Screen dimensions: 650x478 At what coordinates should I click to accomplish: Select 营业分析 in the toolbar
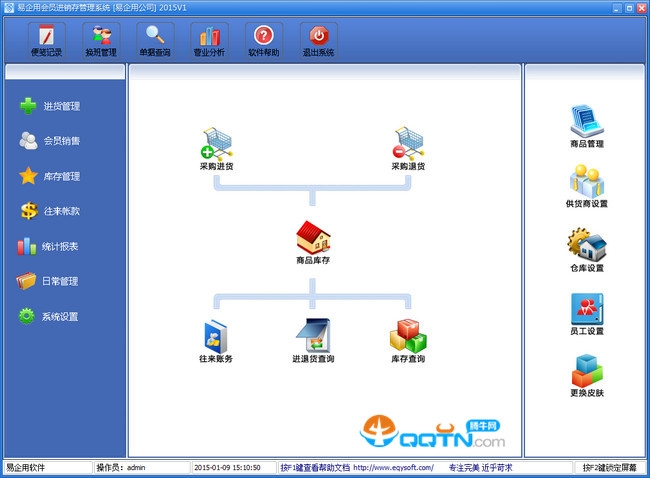(x=209, y=40)
